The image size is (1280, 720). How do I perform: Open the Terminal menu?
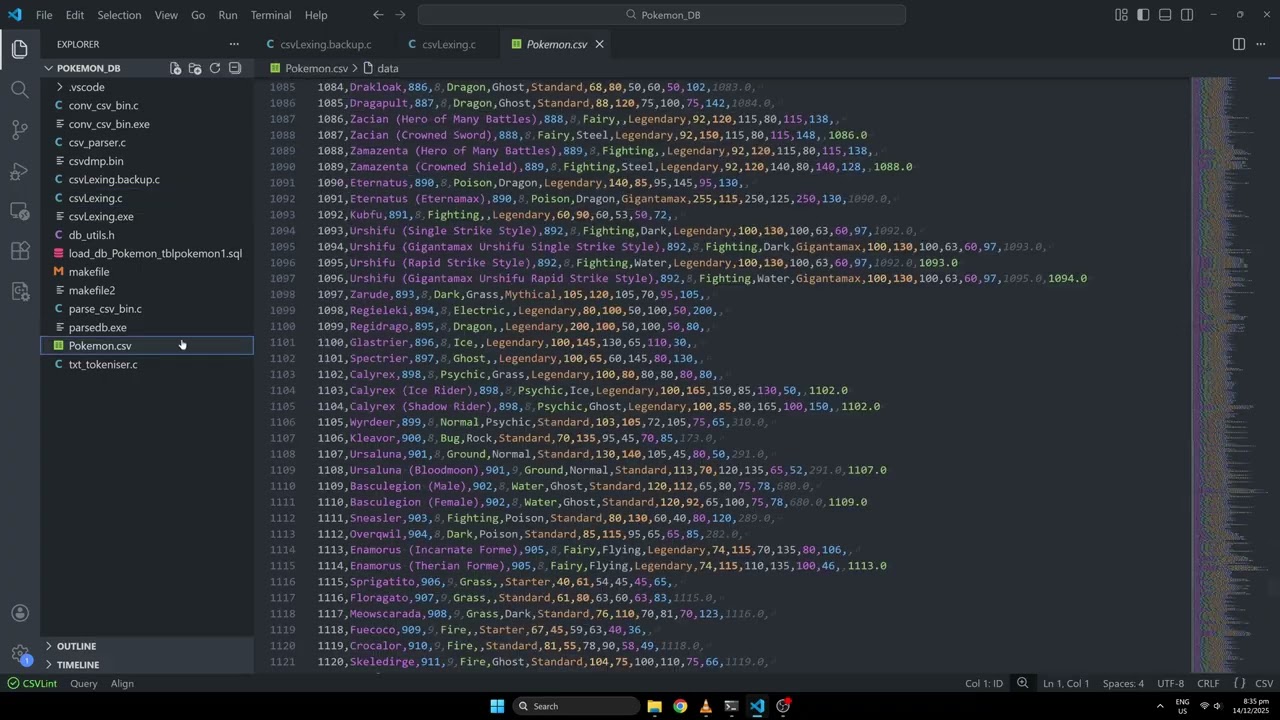pos(271,15)
